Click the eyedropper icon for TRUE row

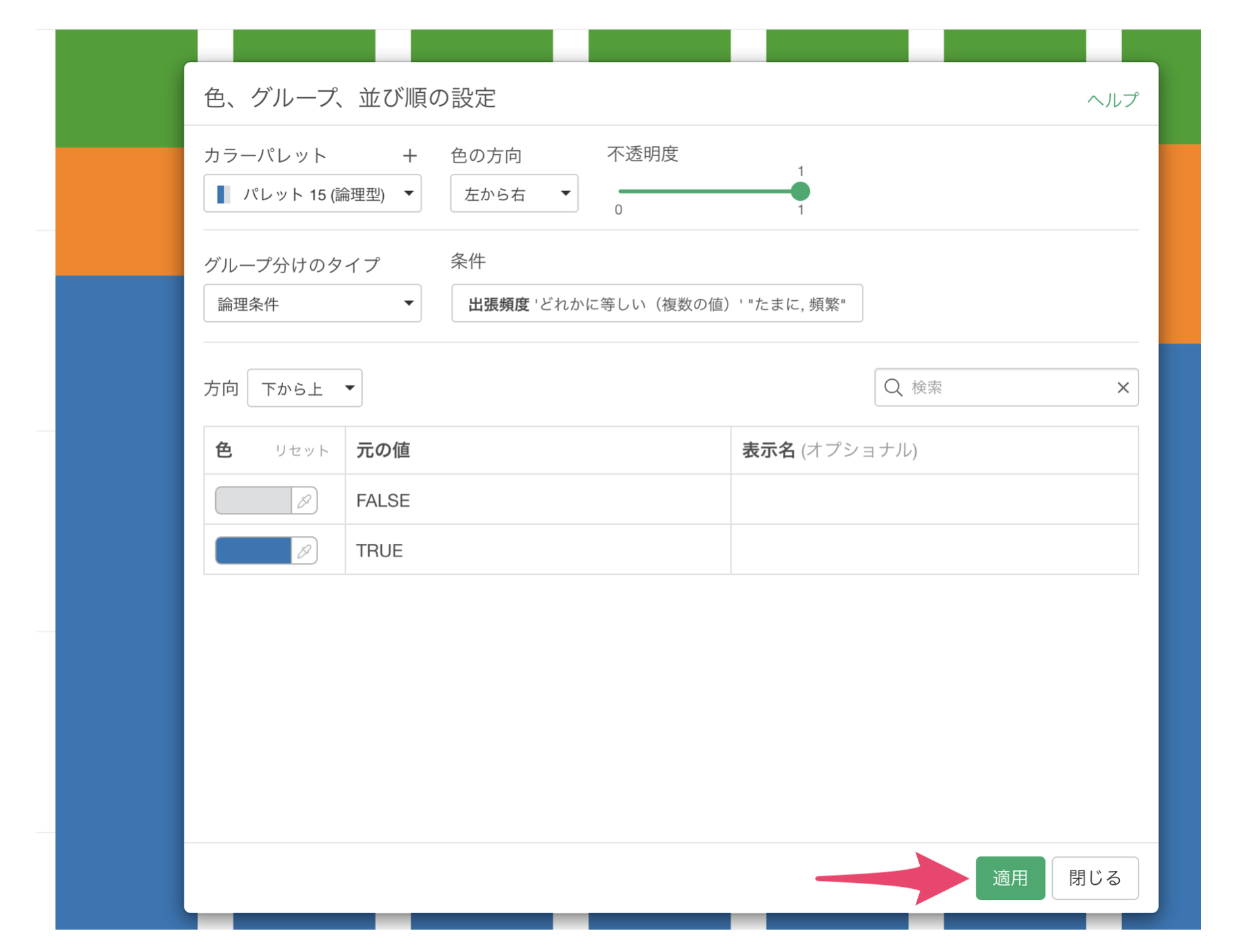[x=304, y=551]
